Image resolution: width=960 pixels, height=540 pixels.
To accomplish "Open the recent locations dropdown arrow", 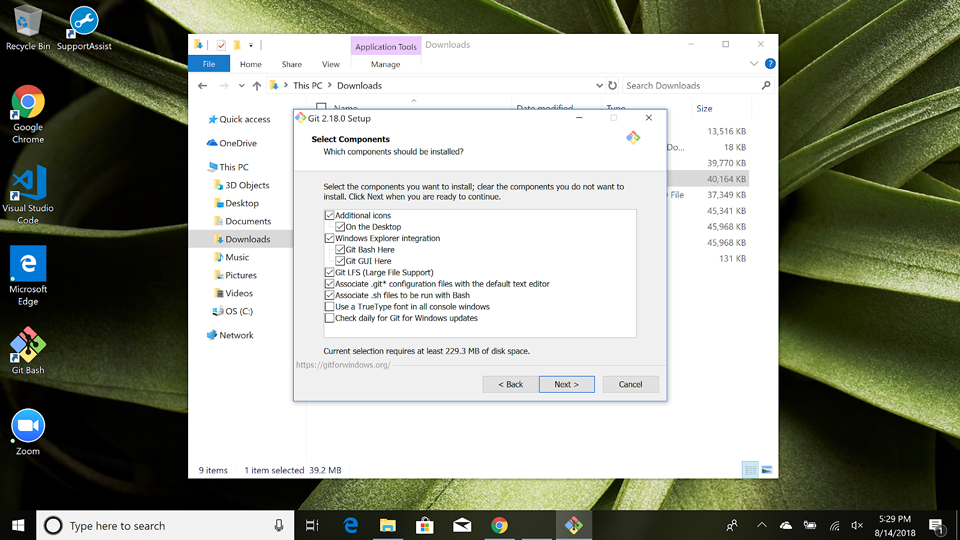I will pyautogui.click(x=242, y=86).
